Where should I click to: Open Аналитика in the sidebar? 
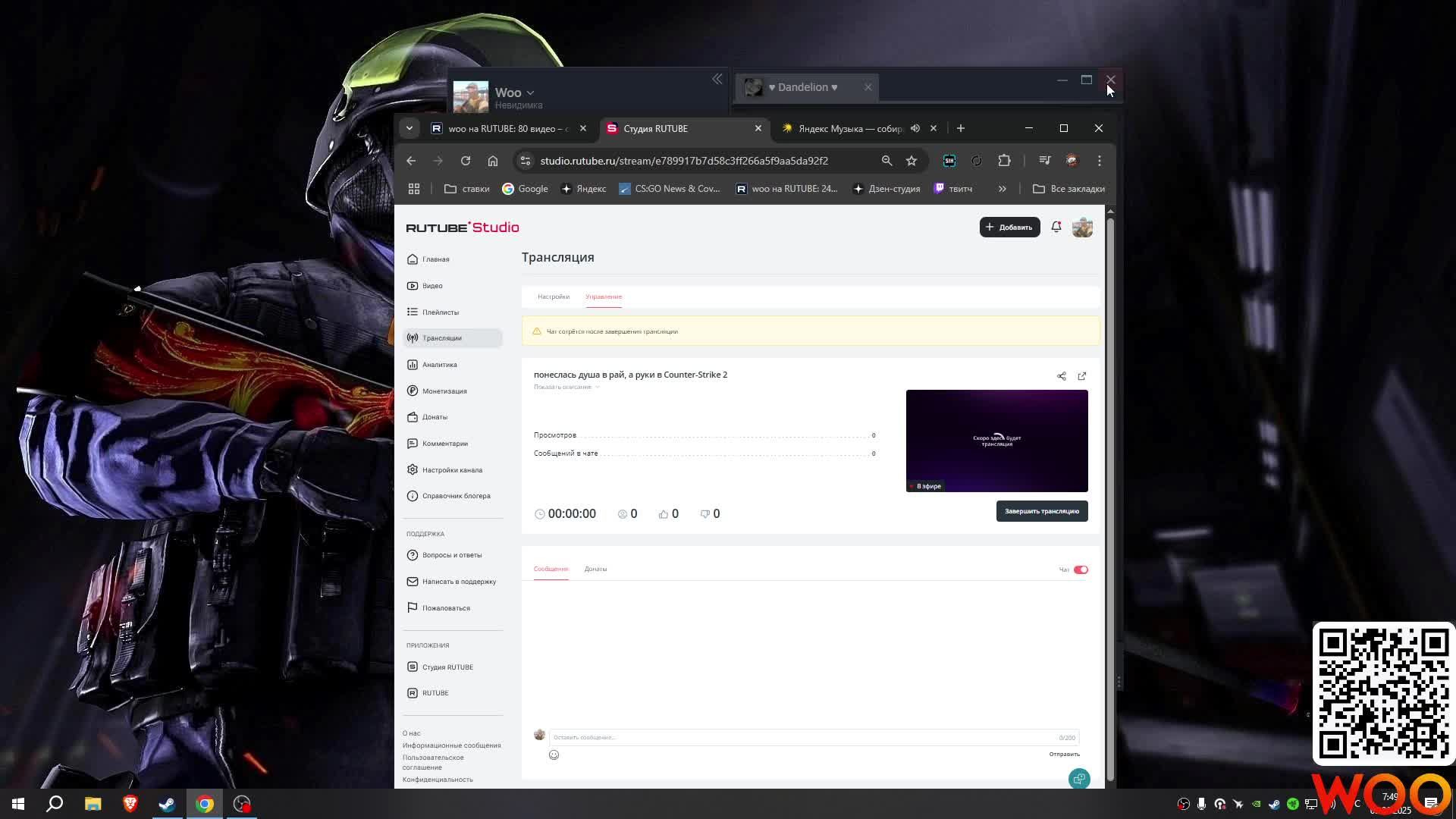coord(439,365)
